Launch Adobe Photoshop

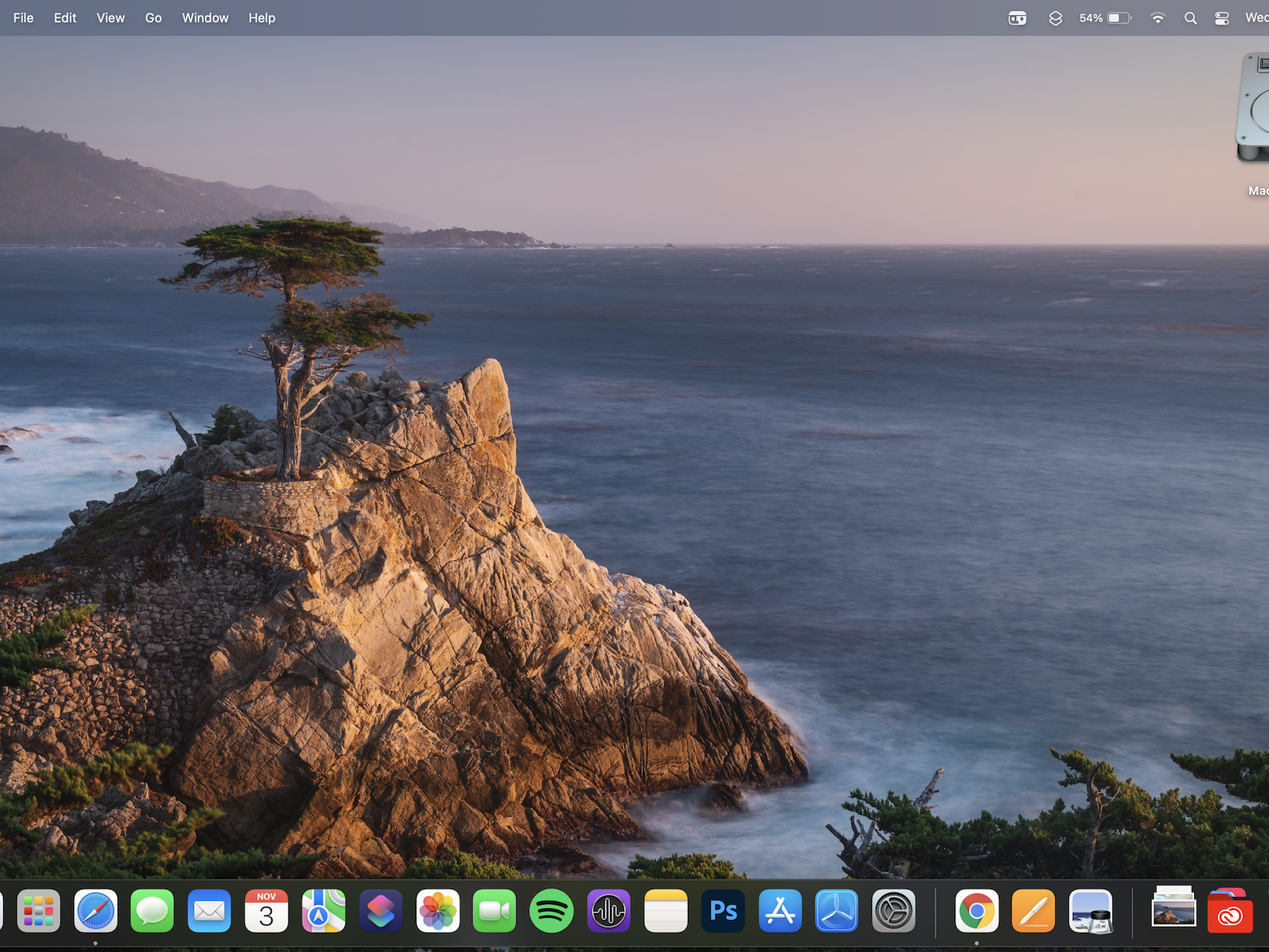click(x=722, y=911)
